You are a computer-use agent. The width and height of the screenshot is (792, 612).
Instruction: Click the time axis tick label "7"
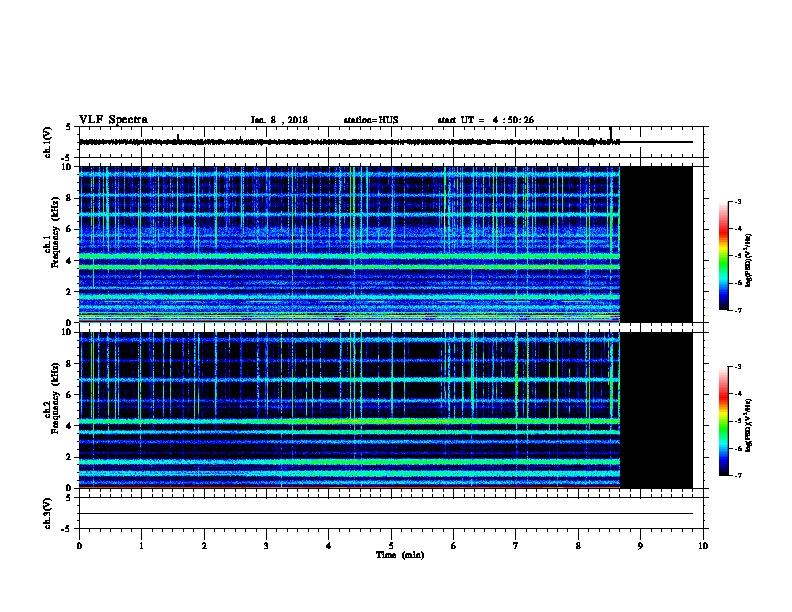[x=516, y=546]
